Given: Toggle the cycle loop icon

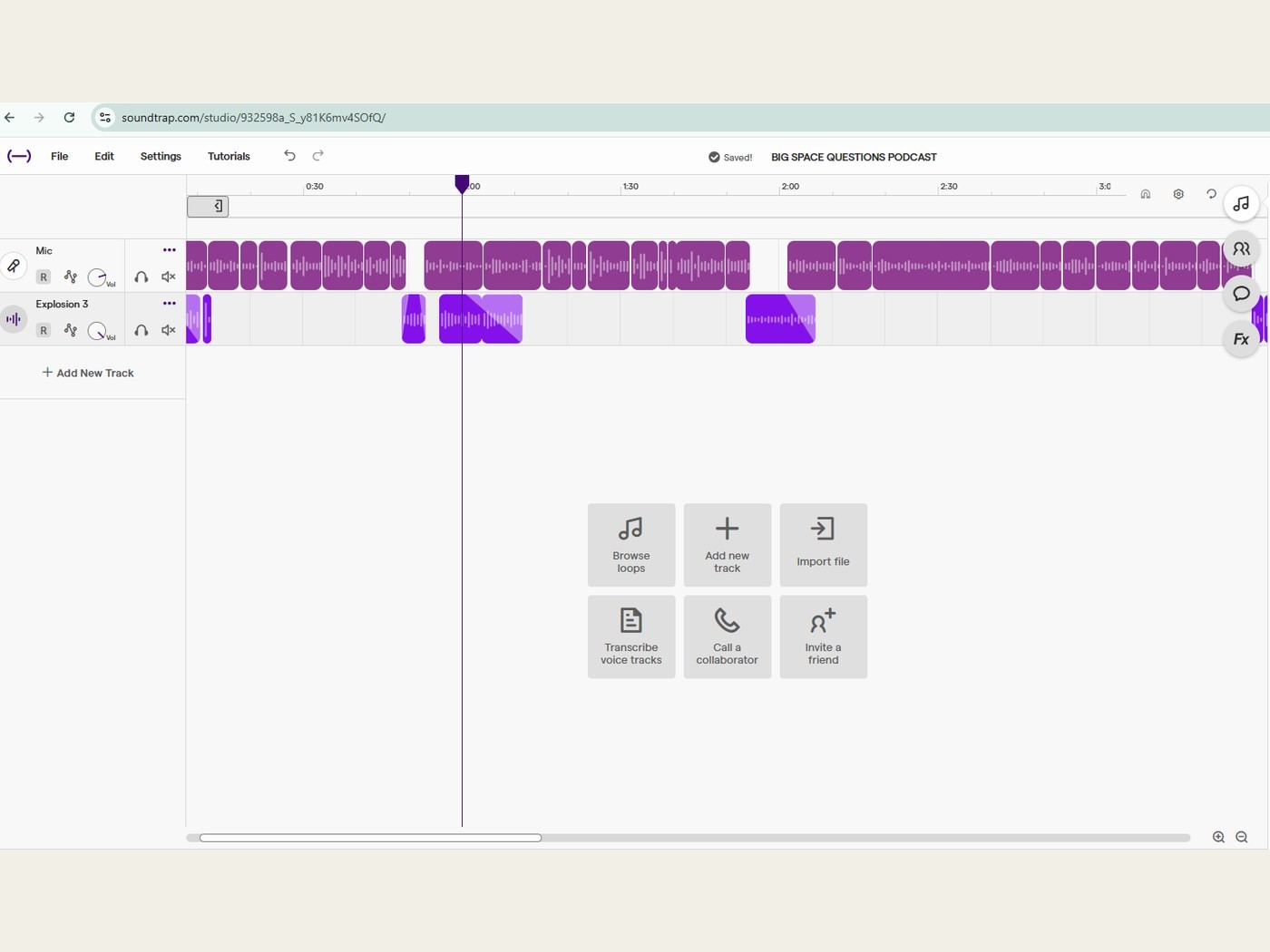Looking at the screenshot, I should click(x=1211, y=194).
